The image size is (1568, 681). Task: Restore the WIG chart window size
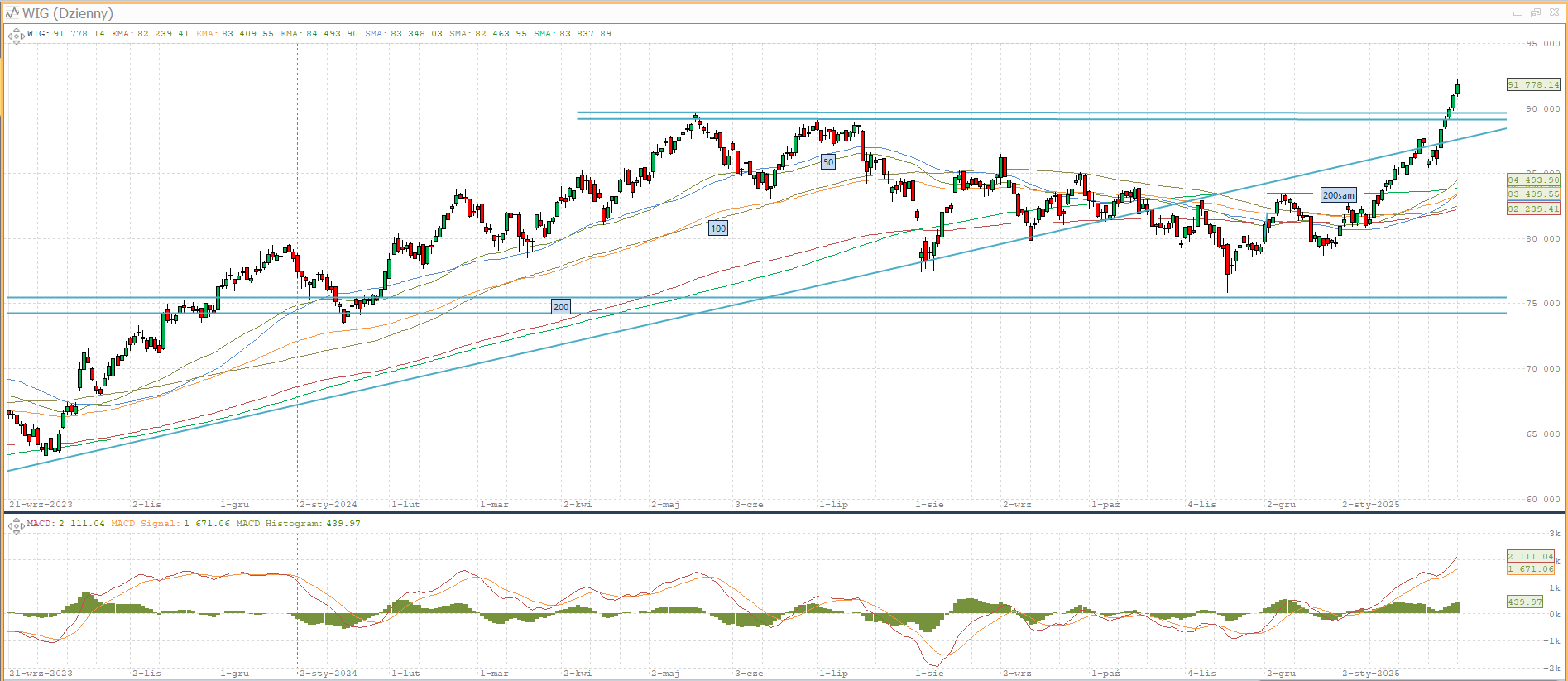[1535, 13]
